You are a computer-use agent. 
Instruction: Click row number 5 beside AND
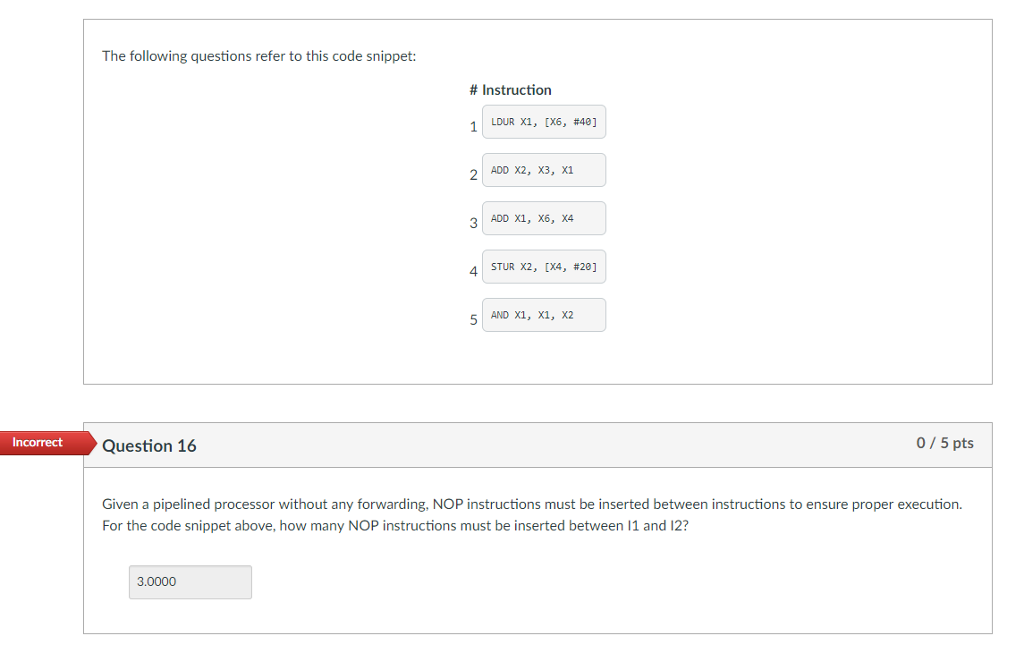[473, 320]
